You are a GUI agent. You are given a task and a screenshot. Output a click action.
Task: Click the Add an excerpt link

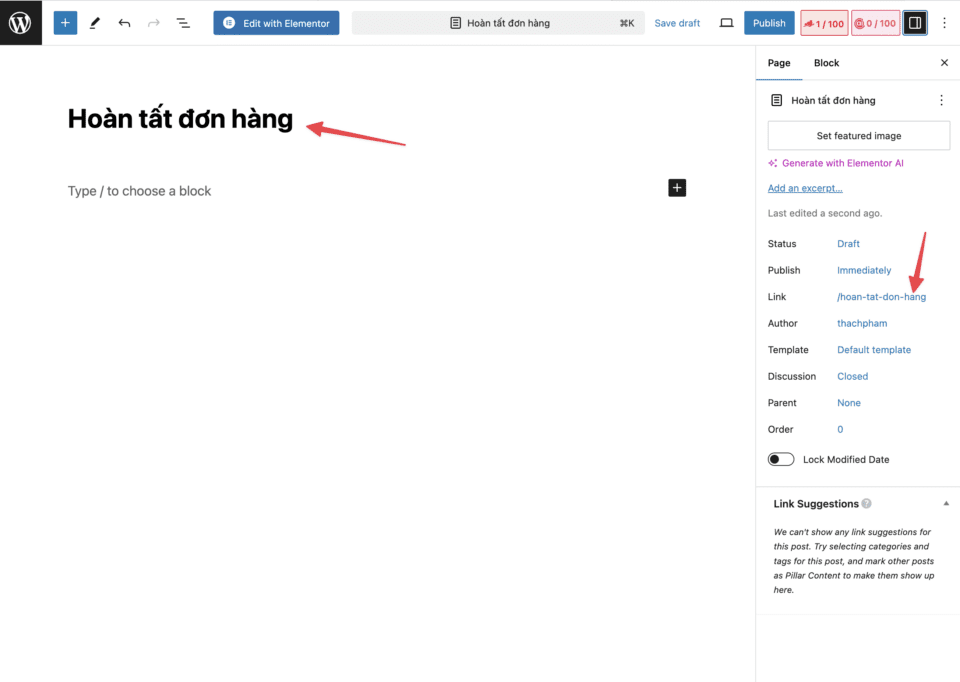click(x=804, y=188)
